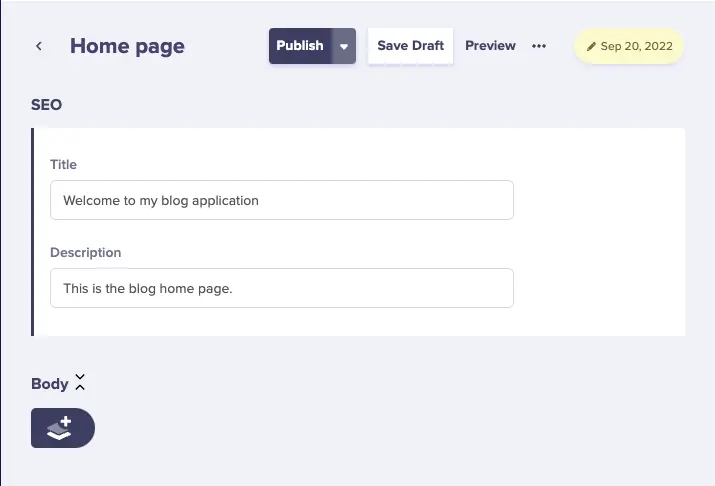This screenshot has width=715, height=486.
Task: Focus the SEO Description input field
Action: [281, 288]
